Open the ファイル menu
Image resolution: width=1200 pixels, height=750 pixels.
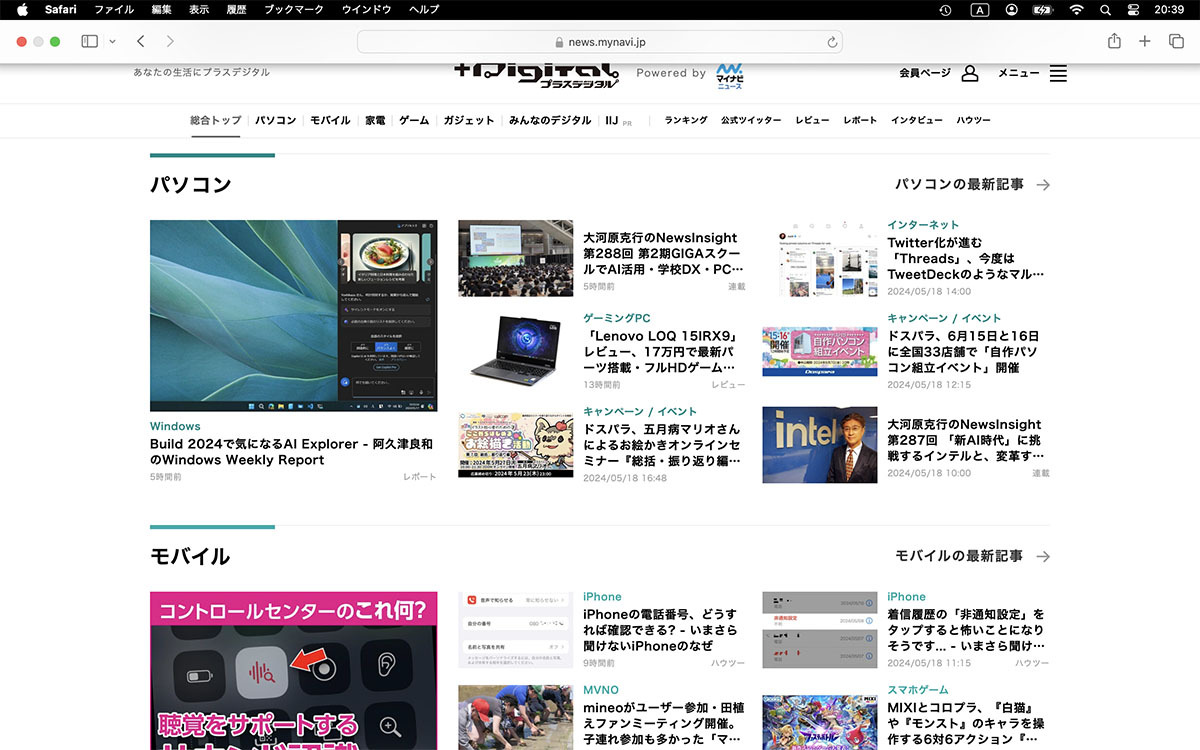point(114,9)
